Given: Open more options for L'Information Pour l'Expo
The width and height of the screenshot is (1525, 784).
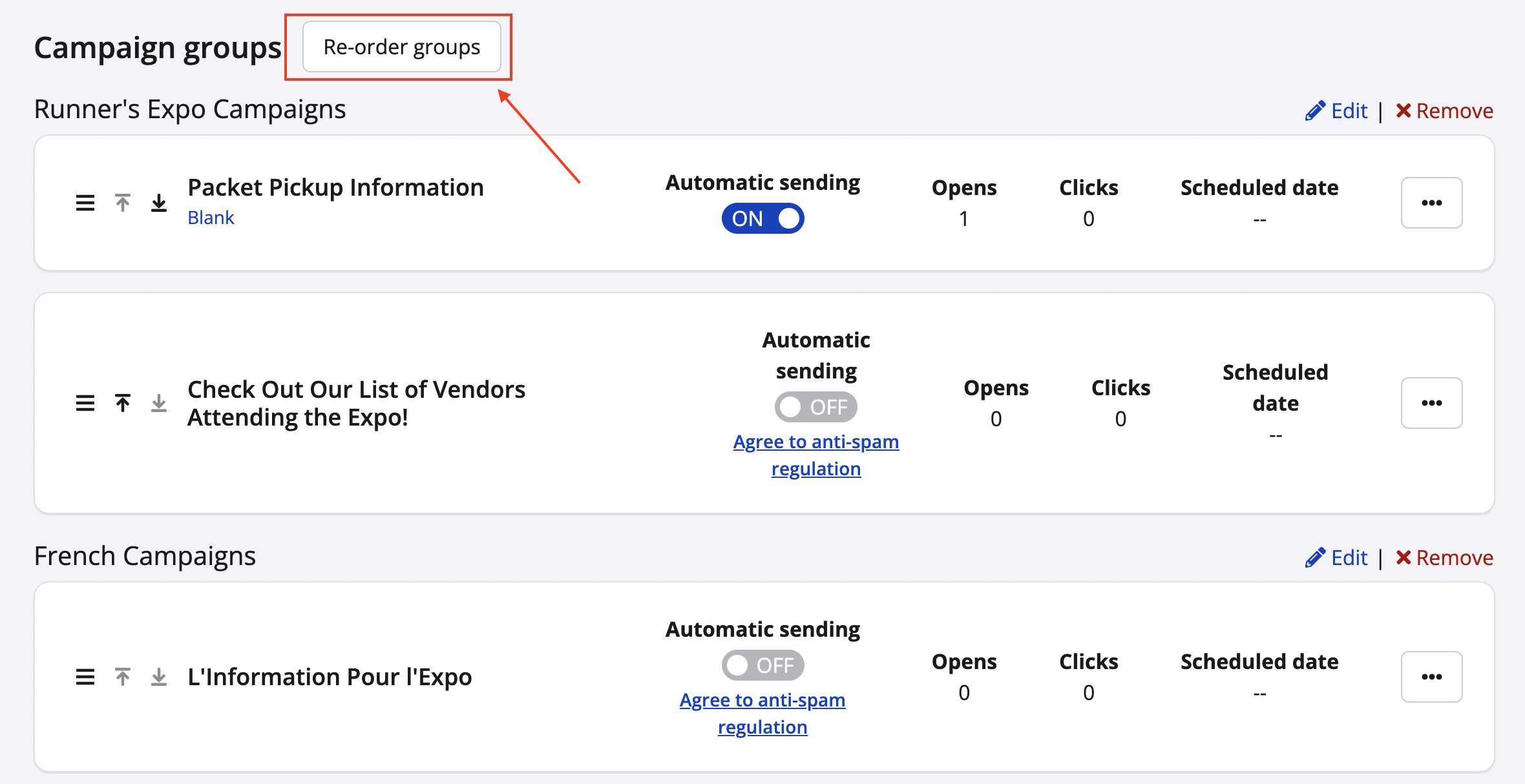Looking at the screenshot, I should (1431, 677).
